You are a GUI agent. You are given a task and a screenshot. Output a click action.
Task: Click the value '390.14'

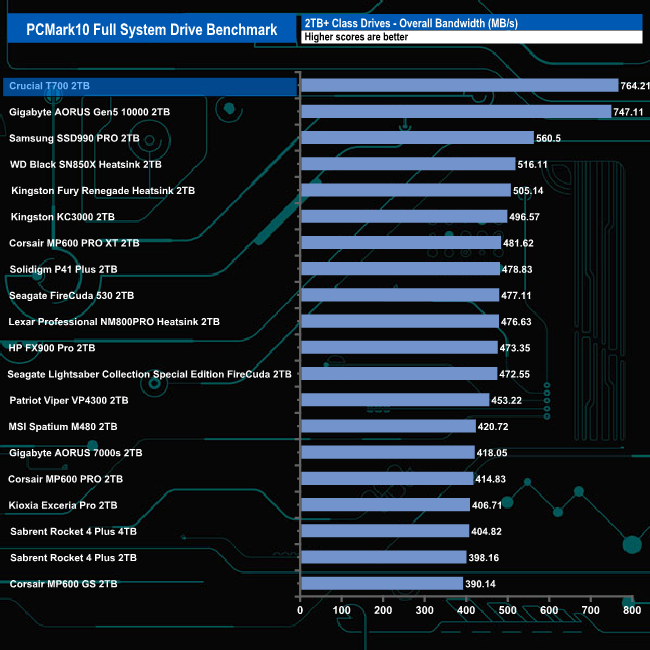click(x=480, y=584)
